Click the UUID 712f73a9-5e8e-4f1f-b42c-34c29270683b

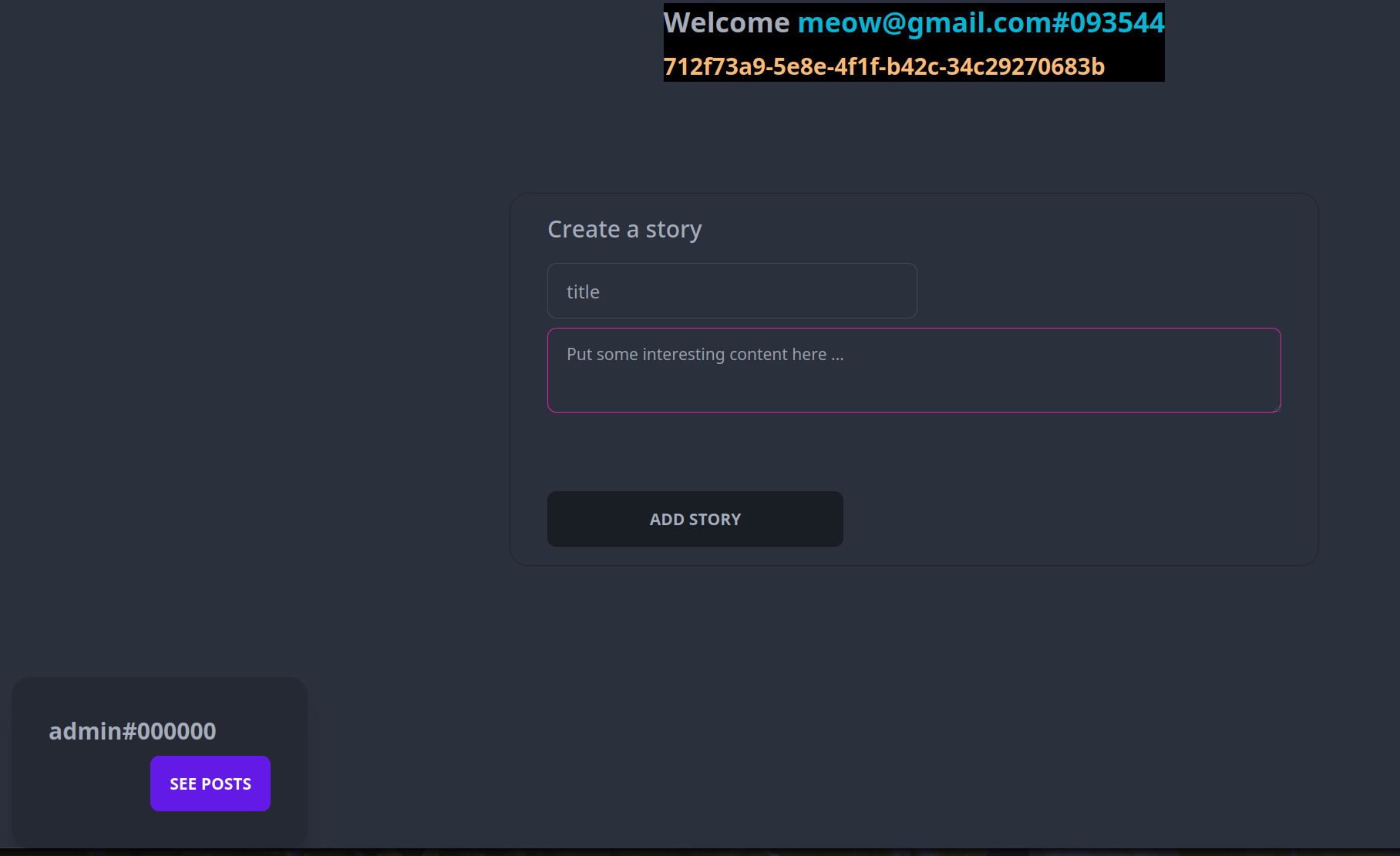[883, 67]
